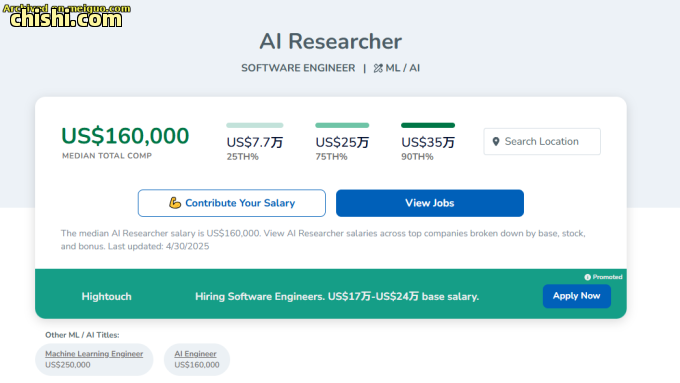Image resolution: width=680 pixels, height=383 pixels.
Task: Apply Now to the Hightouch job
Action: [x=576, y=296]
